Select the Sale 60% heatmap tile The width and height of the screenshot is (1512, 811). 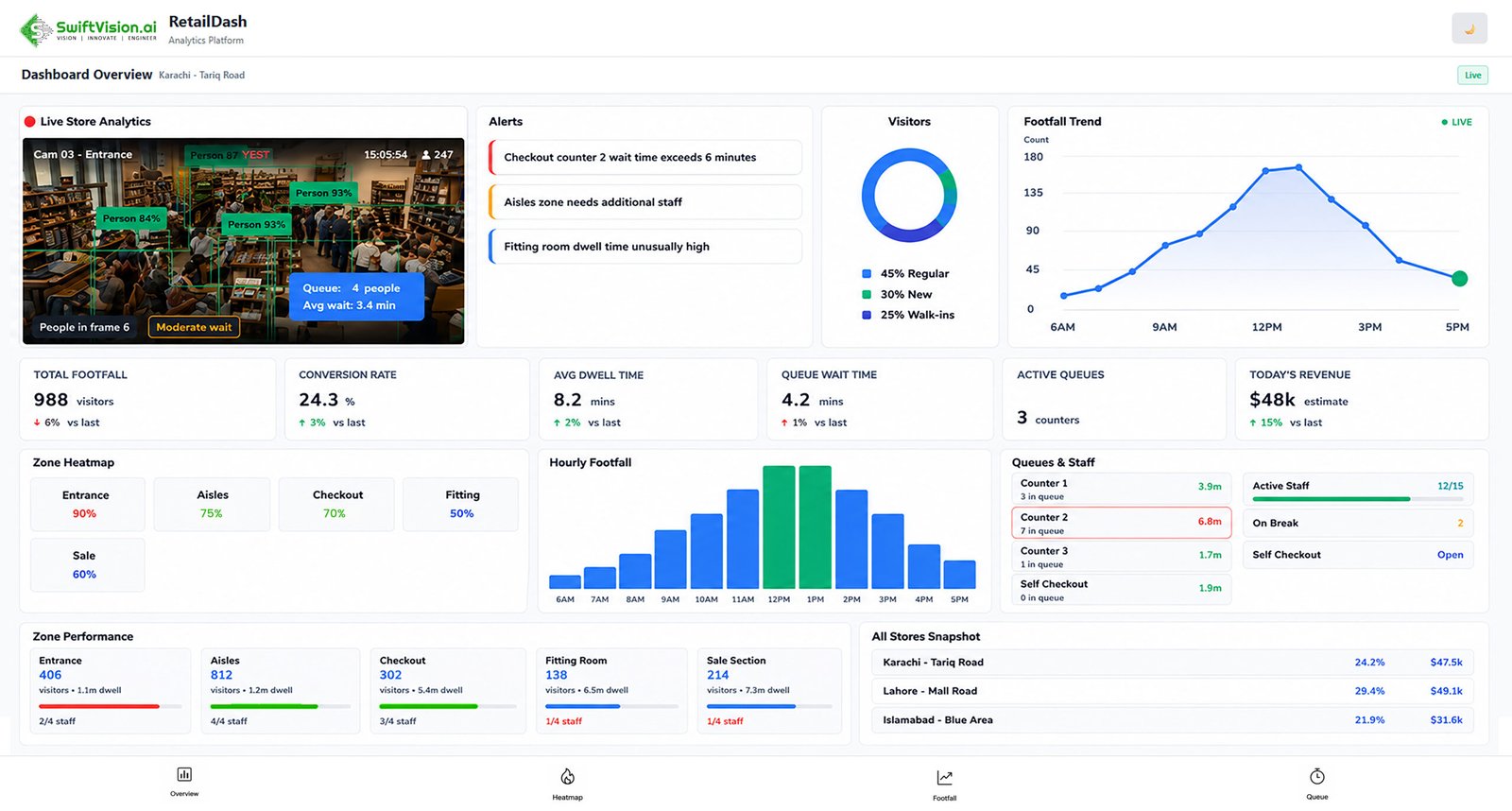click(87, 565)
